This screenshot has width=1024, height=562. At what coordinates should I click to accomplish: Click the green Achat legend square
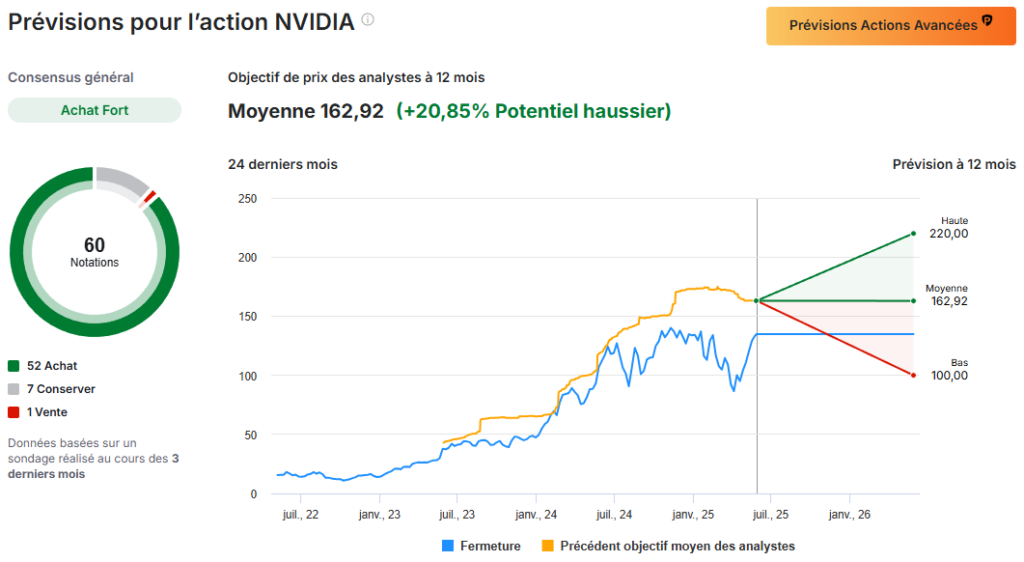click(x=13, y=366)
